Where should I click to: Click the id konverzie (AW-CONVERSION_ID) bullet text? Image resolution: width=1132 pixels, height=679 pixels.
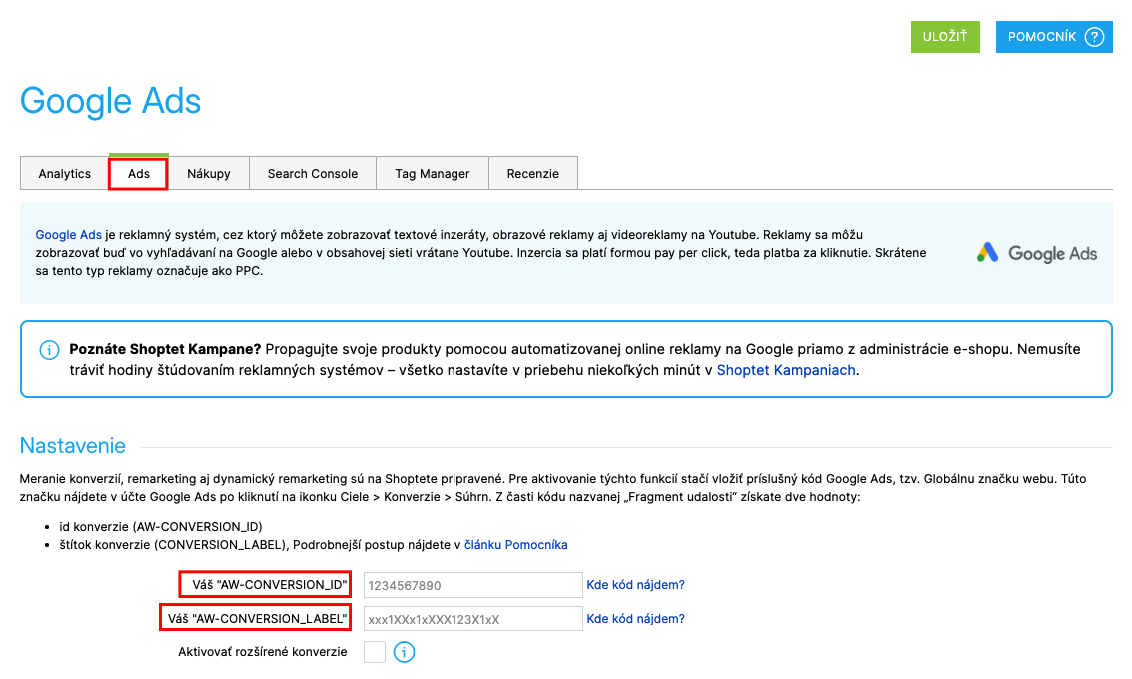pos(161,527)
